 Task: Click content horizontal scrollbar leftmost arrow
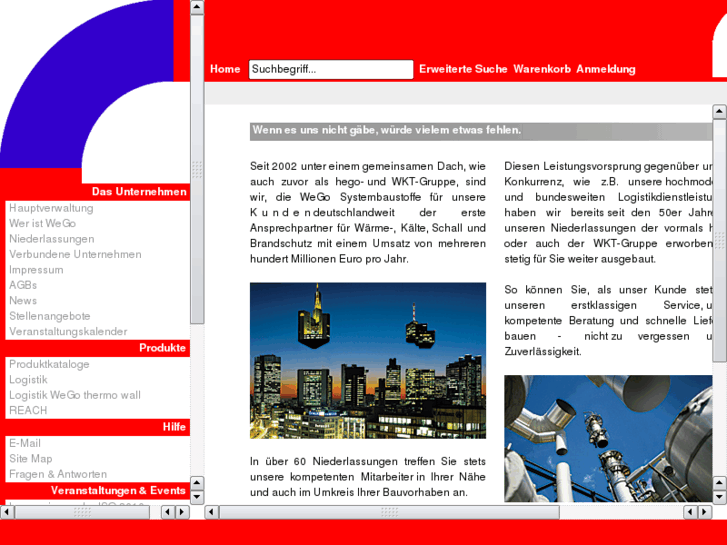(211, 512)
